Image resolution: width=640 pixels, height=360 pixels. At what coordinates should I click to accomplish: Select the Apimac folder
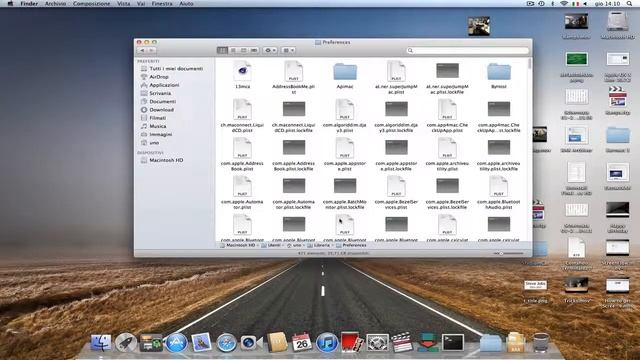click(345, 71)
